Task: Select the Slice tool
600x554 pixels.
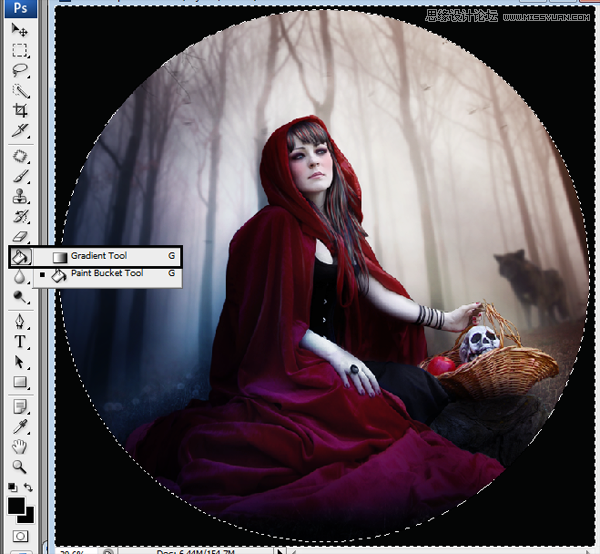Action: 20,130
